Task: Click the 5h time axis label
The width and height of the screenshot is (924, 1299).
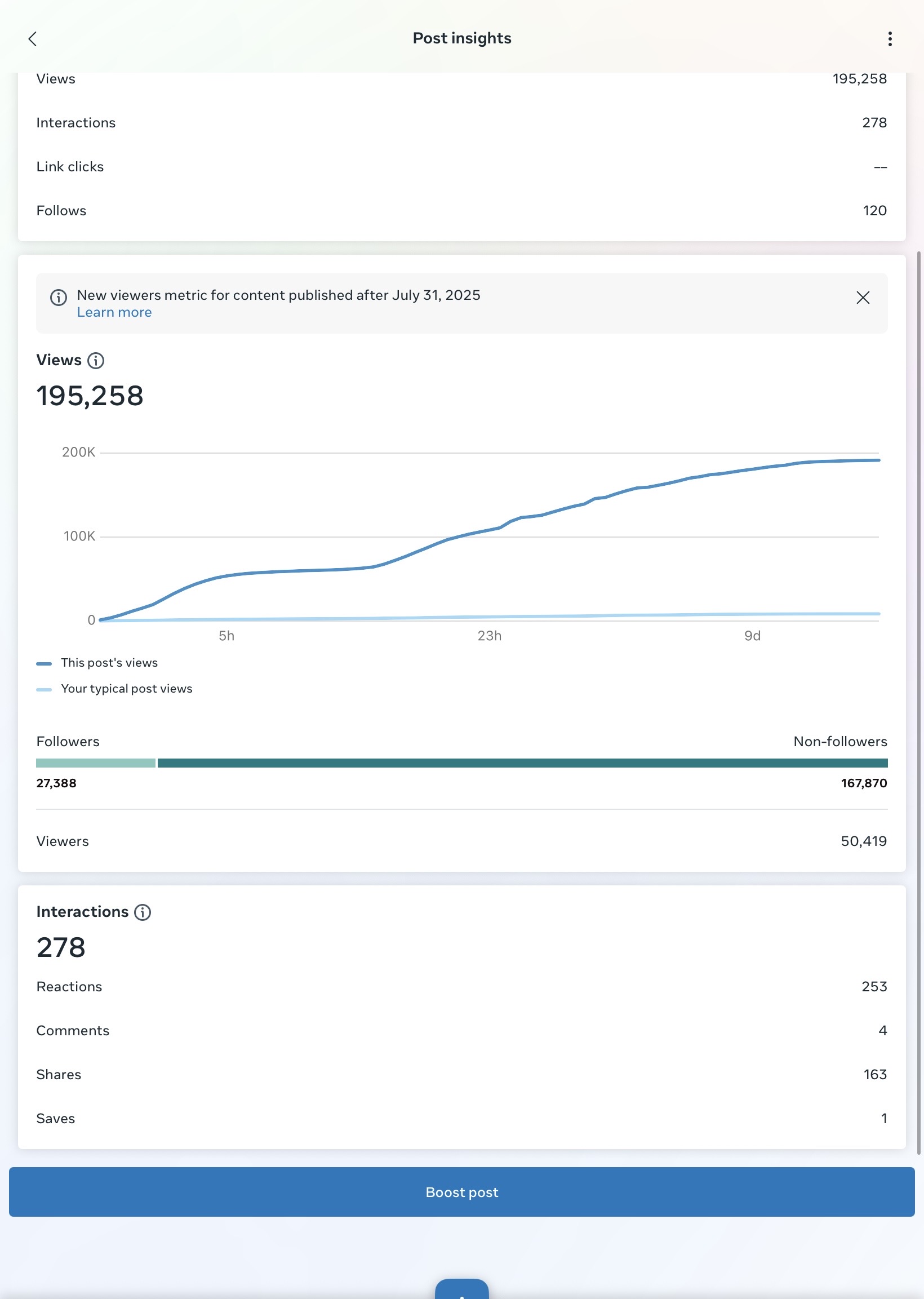Action: click(226, 636)
